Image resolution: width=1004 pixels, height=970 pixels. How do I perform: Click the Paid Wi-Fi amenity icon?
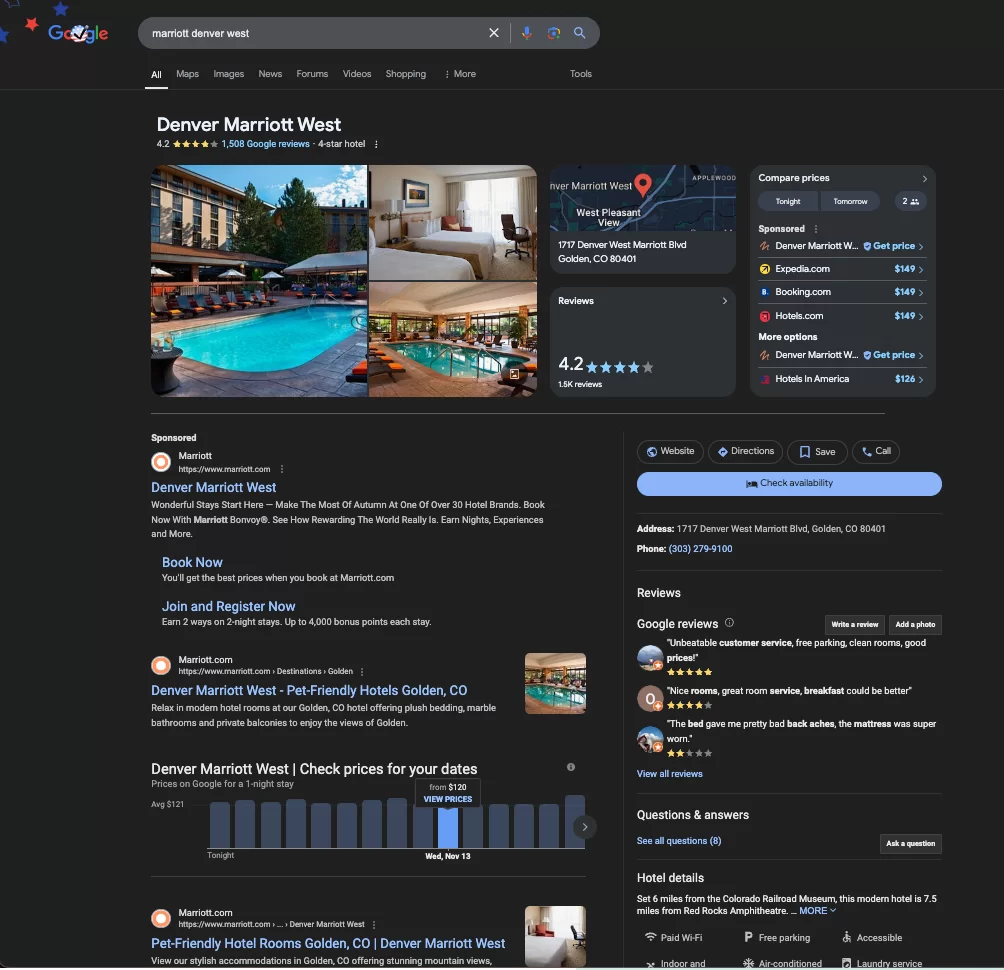tap(651, 937)
